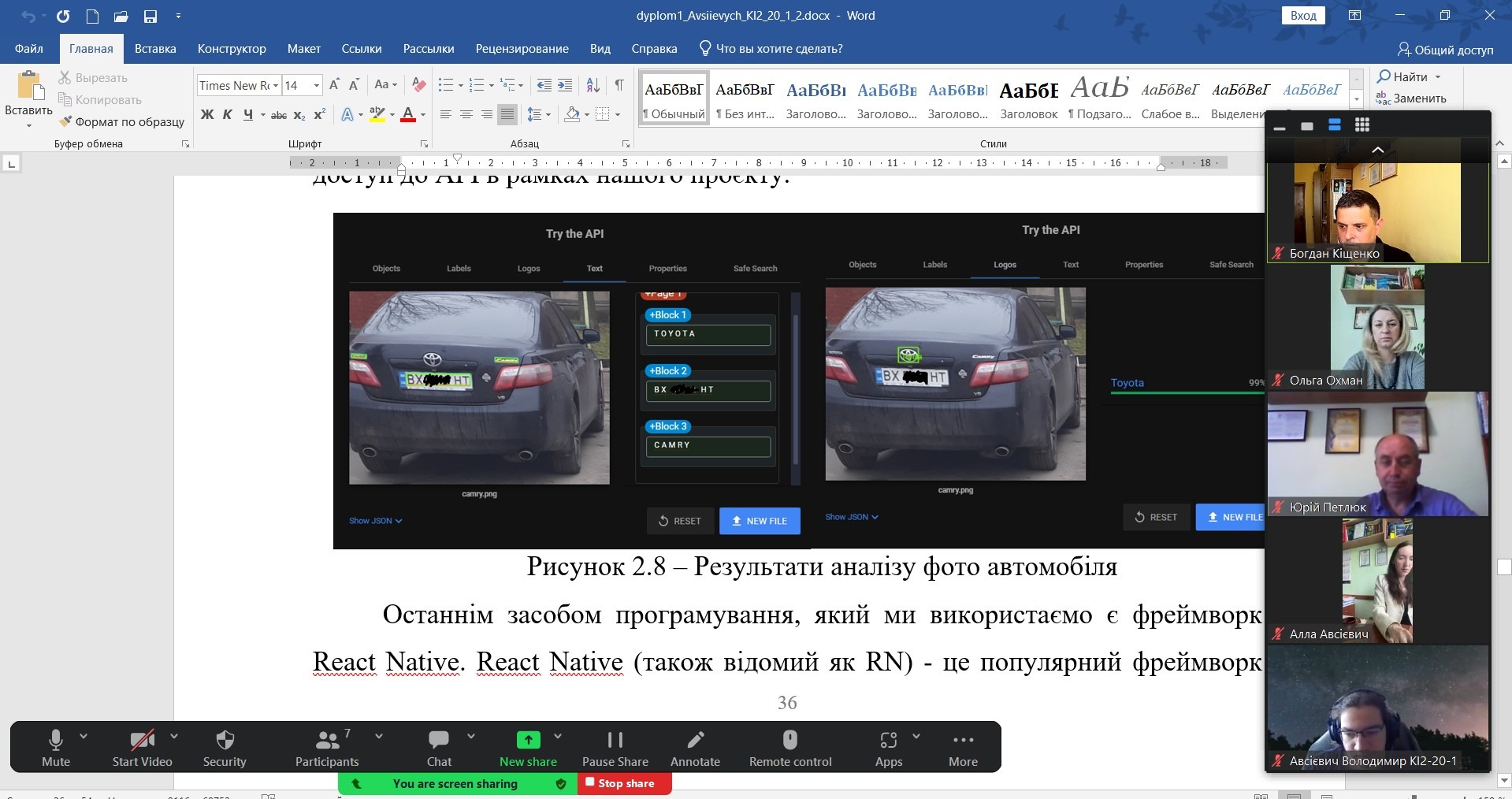Open Zoom Security shield options
Screen dimensions: 1512x799
click(x=225, y=748)
